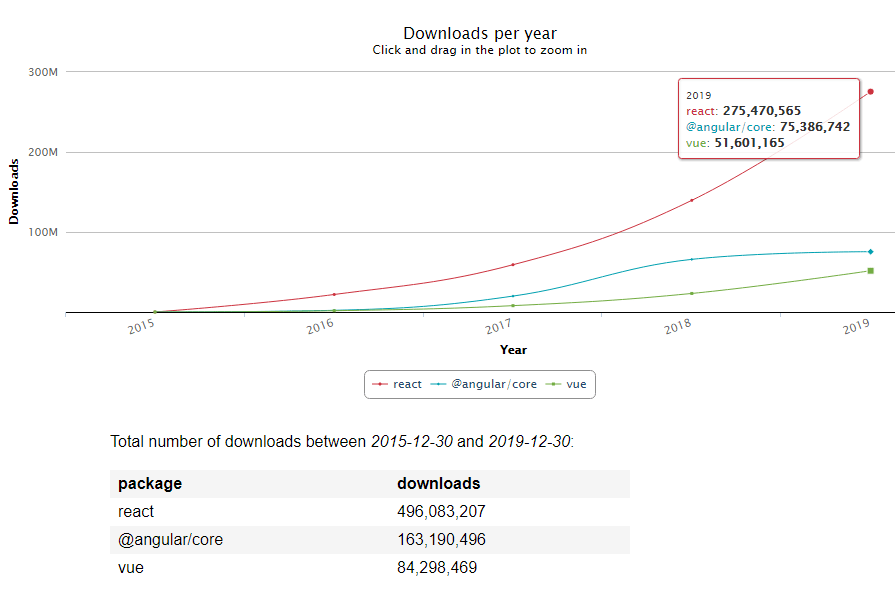Viewport: 895px width, 600px height.
Task: Click the react 2017 data point
Action: 512,264
